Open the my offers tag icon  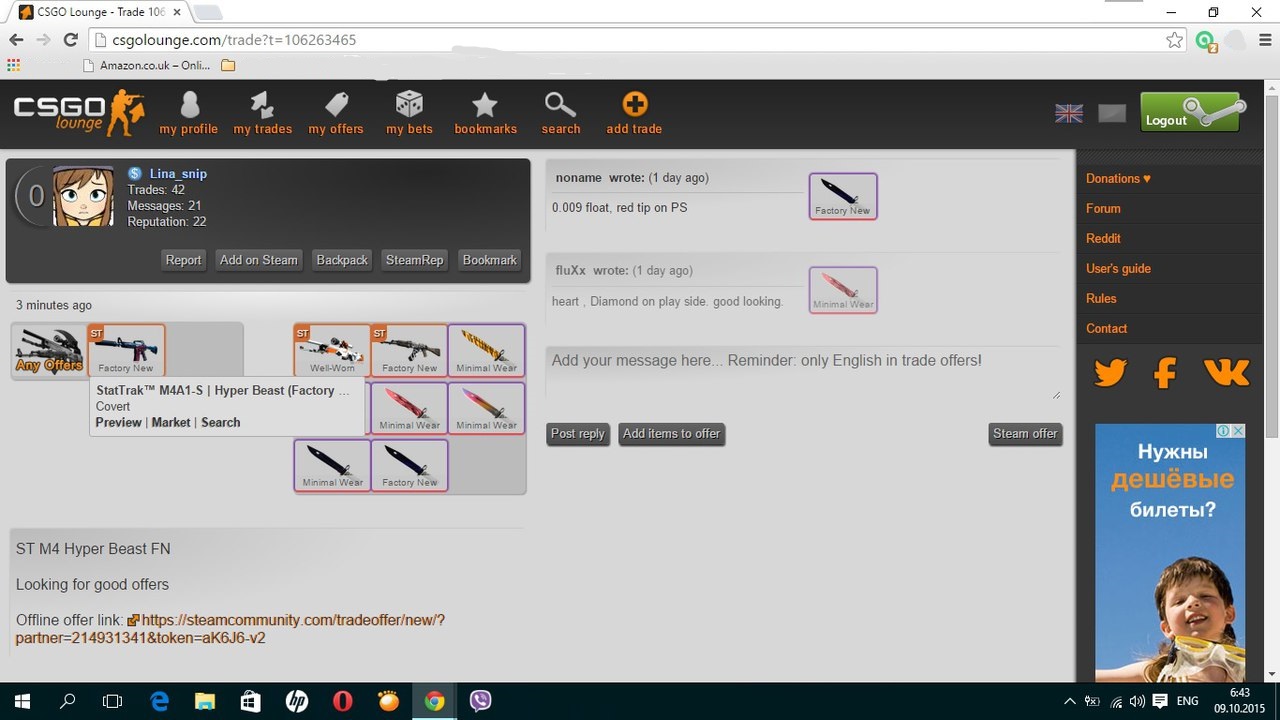click(x=336, y=104)
